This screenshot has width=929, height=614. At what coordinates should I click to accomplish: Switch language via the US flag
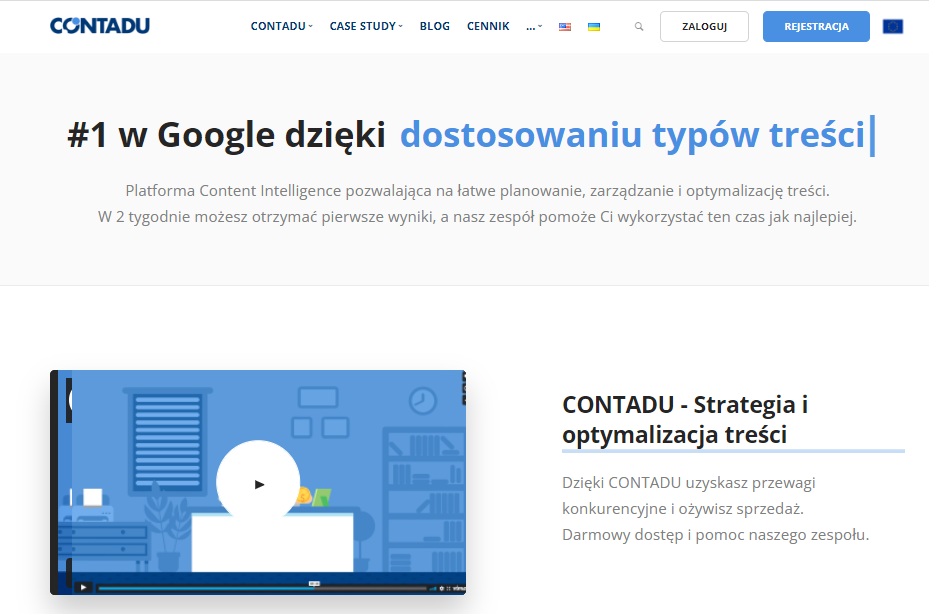click(565, 27)
